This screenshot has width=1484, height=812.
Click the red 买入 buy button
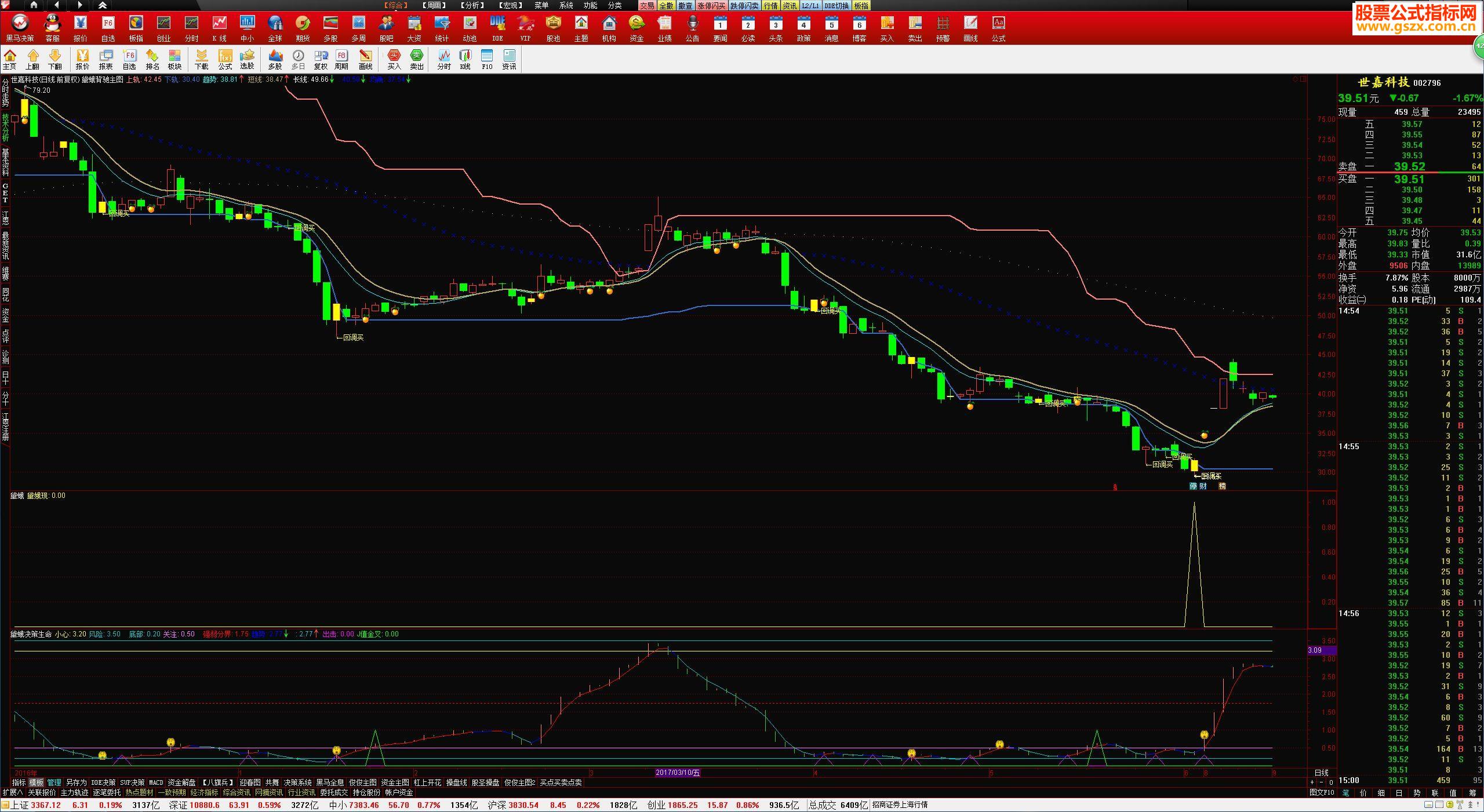point(394,59)
